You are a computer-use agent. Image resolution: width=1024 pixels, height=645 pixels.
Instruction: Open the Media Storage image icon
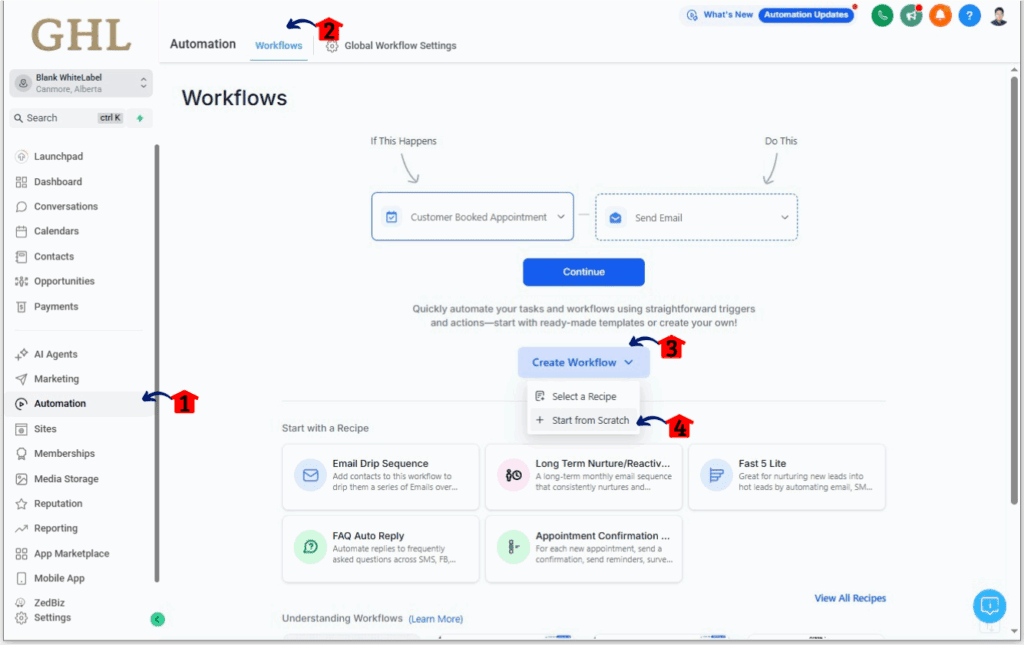coord(22,479)
